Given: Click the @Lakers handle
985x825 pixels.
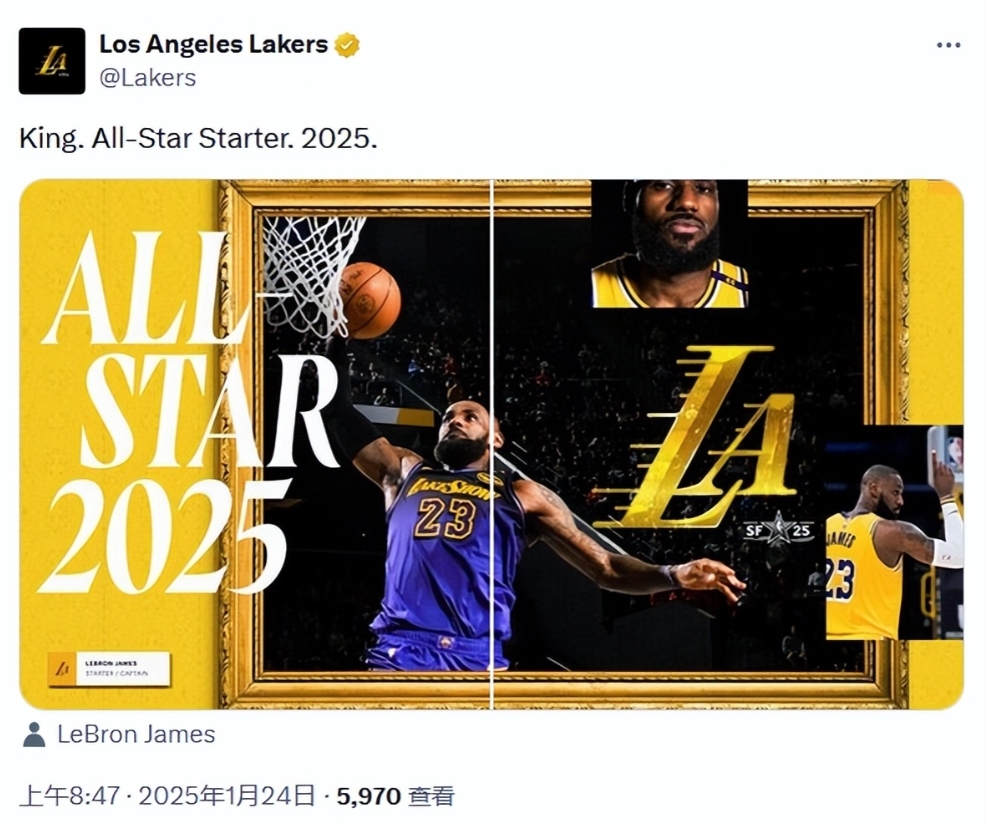Looking at the screenshot, I should tap(148, 78).
